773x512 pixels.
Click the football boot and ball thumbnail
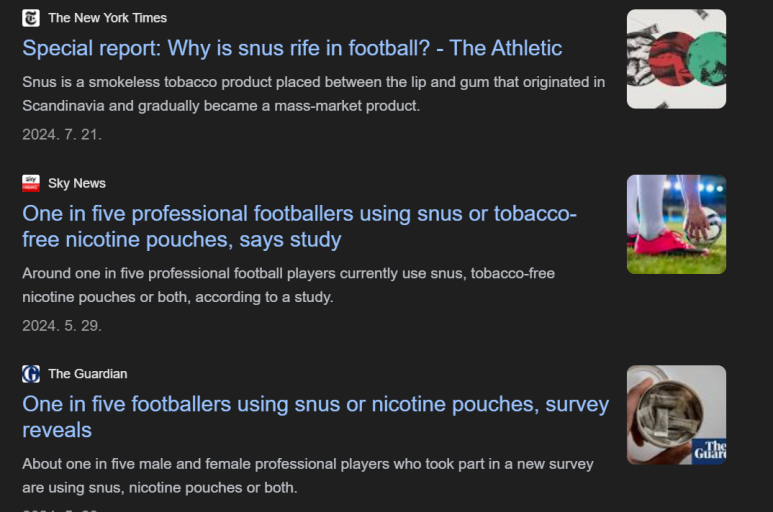676,224
